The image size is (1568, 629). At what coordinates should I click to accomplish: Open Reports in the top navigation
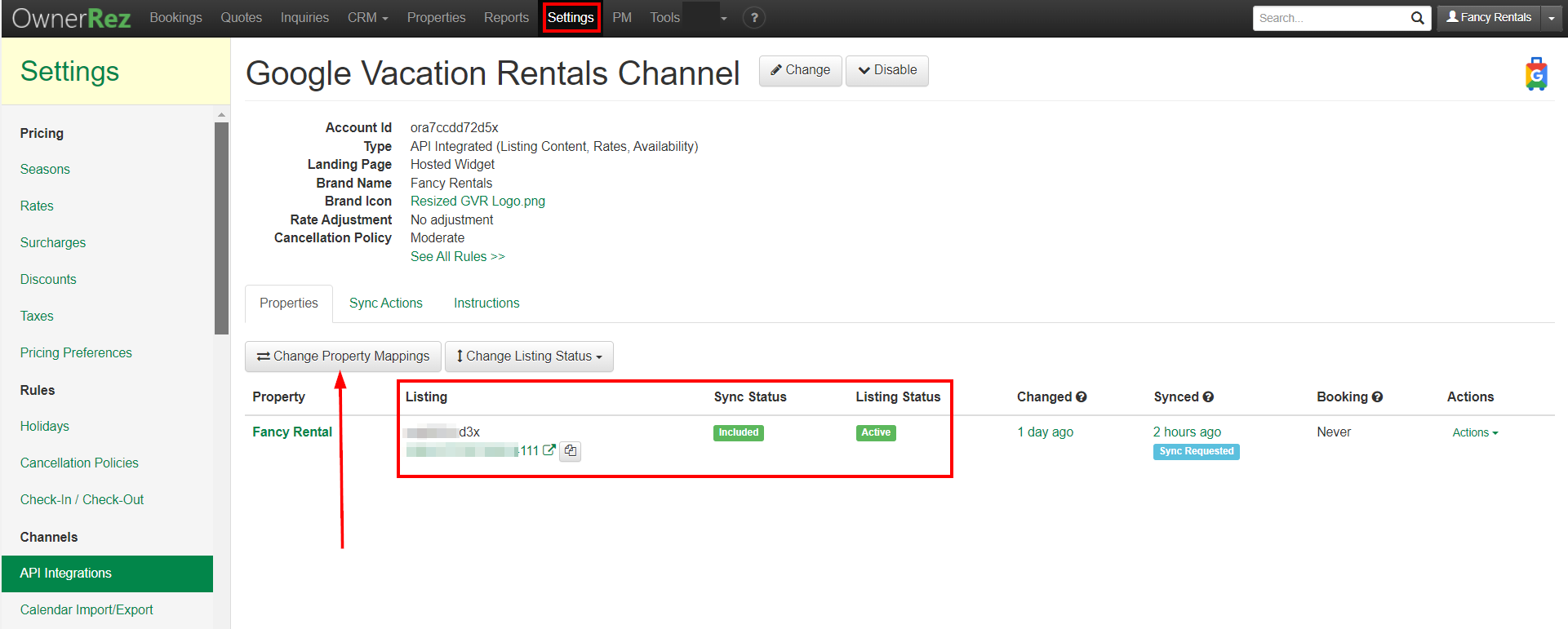(x=506, y=18)
